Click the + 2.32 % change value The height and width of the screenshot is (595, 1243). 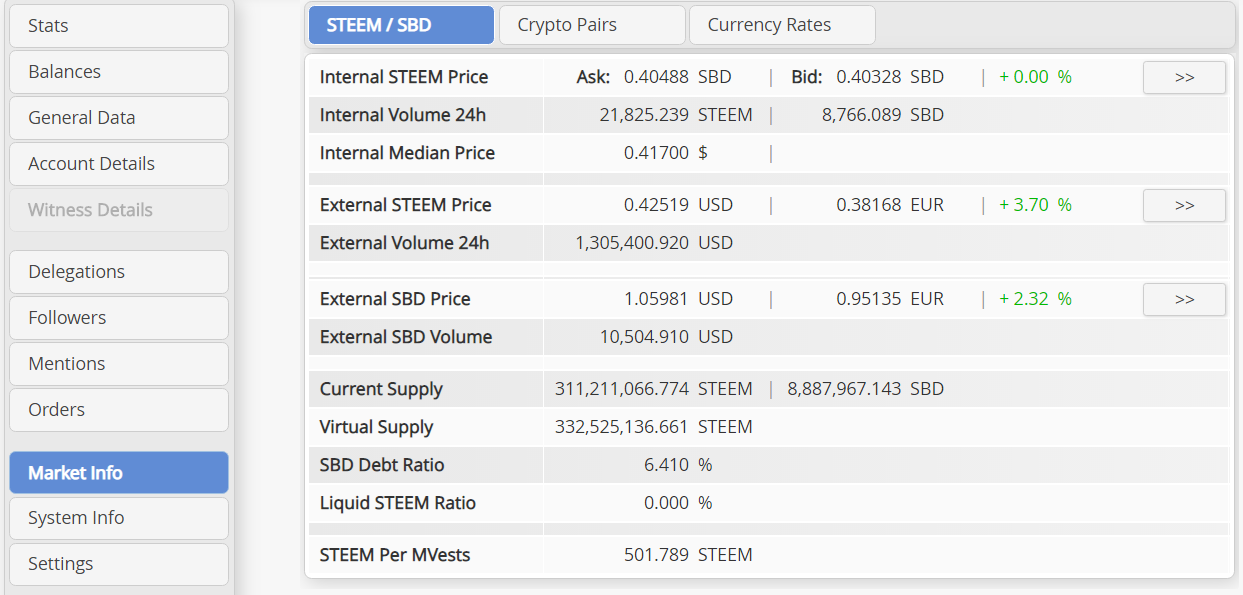point(1035,299)
